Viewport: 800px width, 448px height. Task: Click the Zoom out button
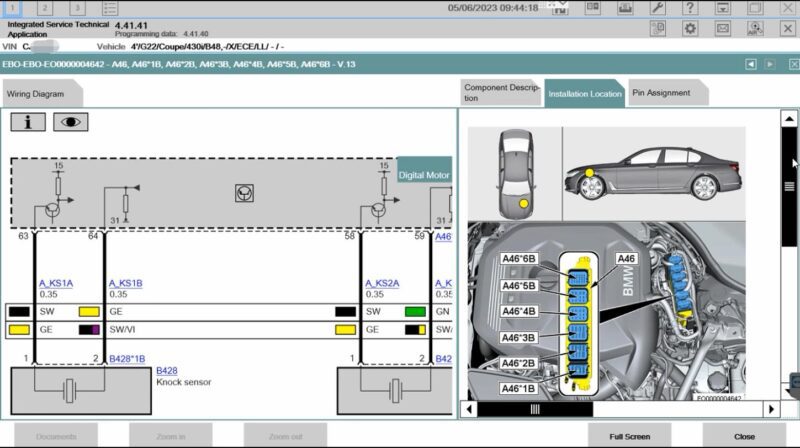[286, 436]
